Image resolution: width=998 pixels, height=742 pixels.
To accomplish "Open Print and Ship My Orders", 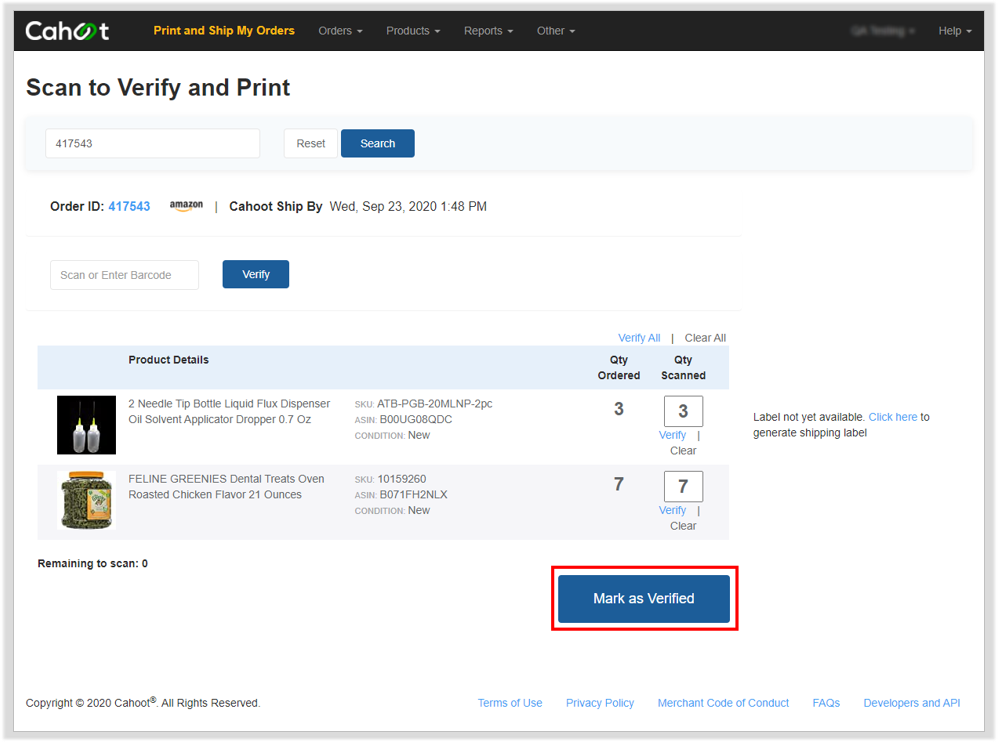I will 224,31.
